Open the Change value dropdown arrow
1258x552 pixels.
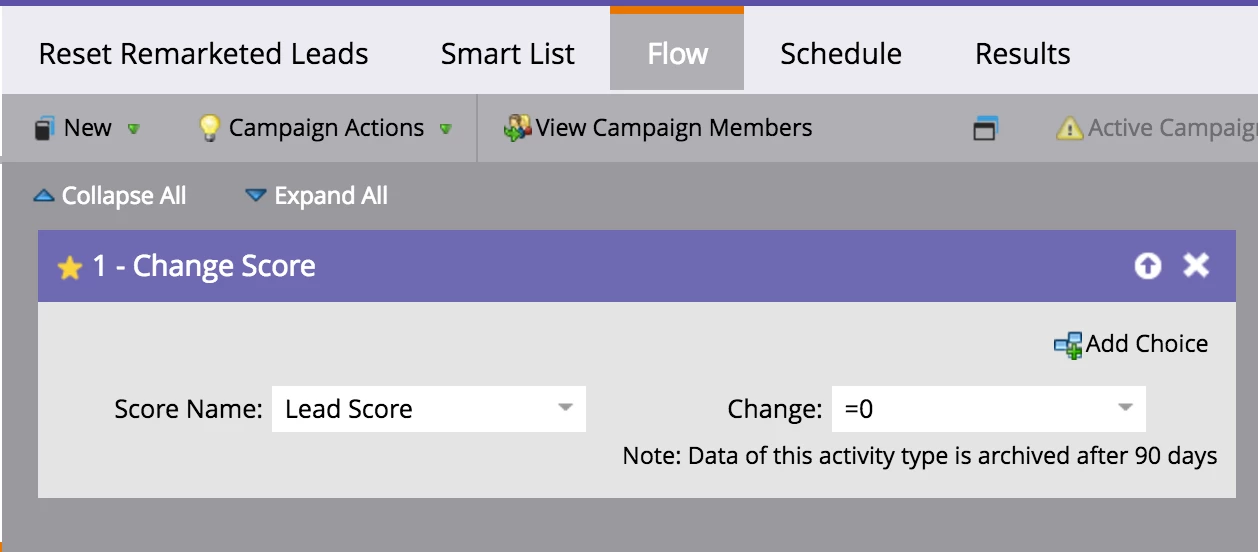click(1125, 408)
